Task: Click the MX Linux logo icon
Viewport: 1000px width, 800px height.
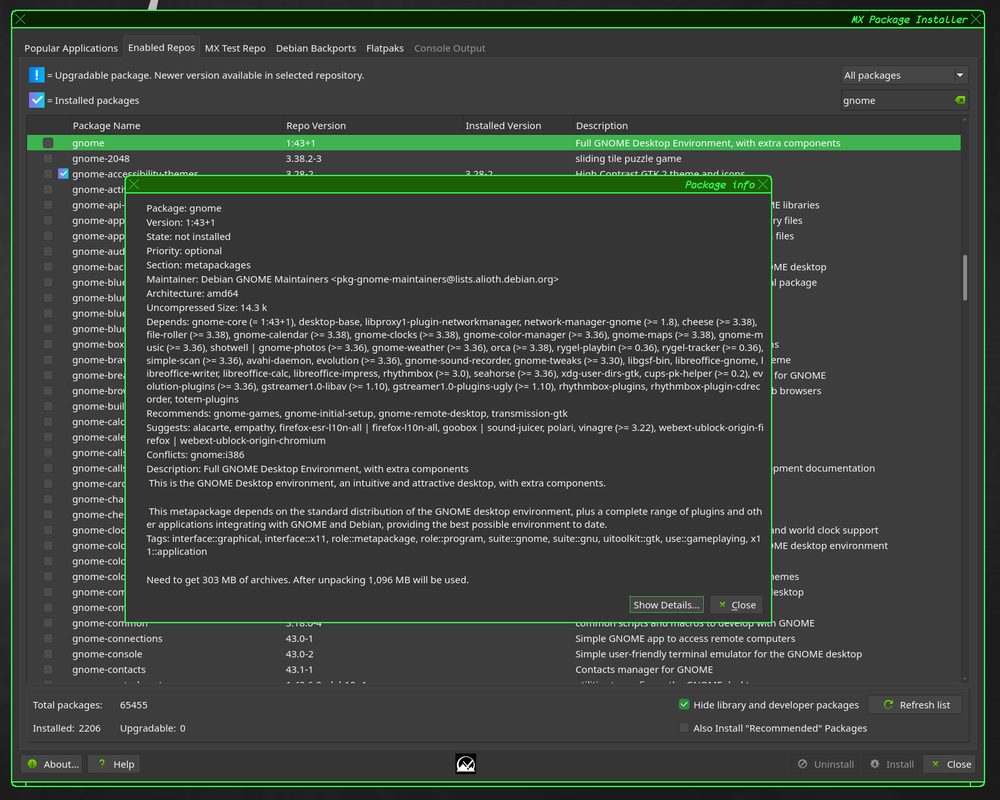Action: 466,764
